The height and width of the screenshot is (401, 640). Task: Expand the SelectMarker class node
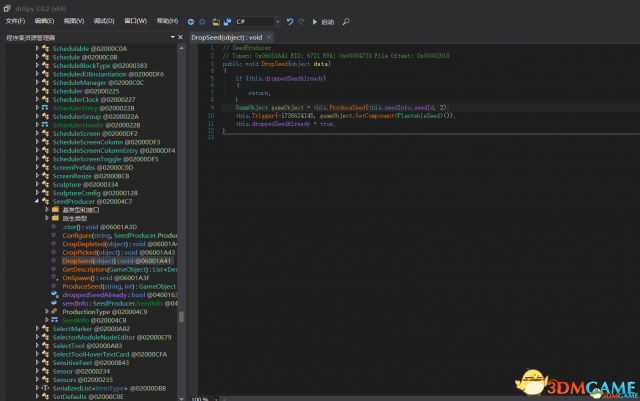click(37, 328)
